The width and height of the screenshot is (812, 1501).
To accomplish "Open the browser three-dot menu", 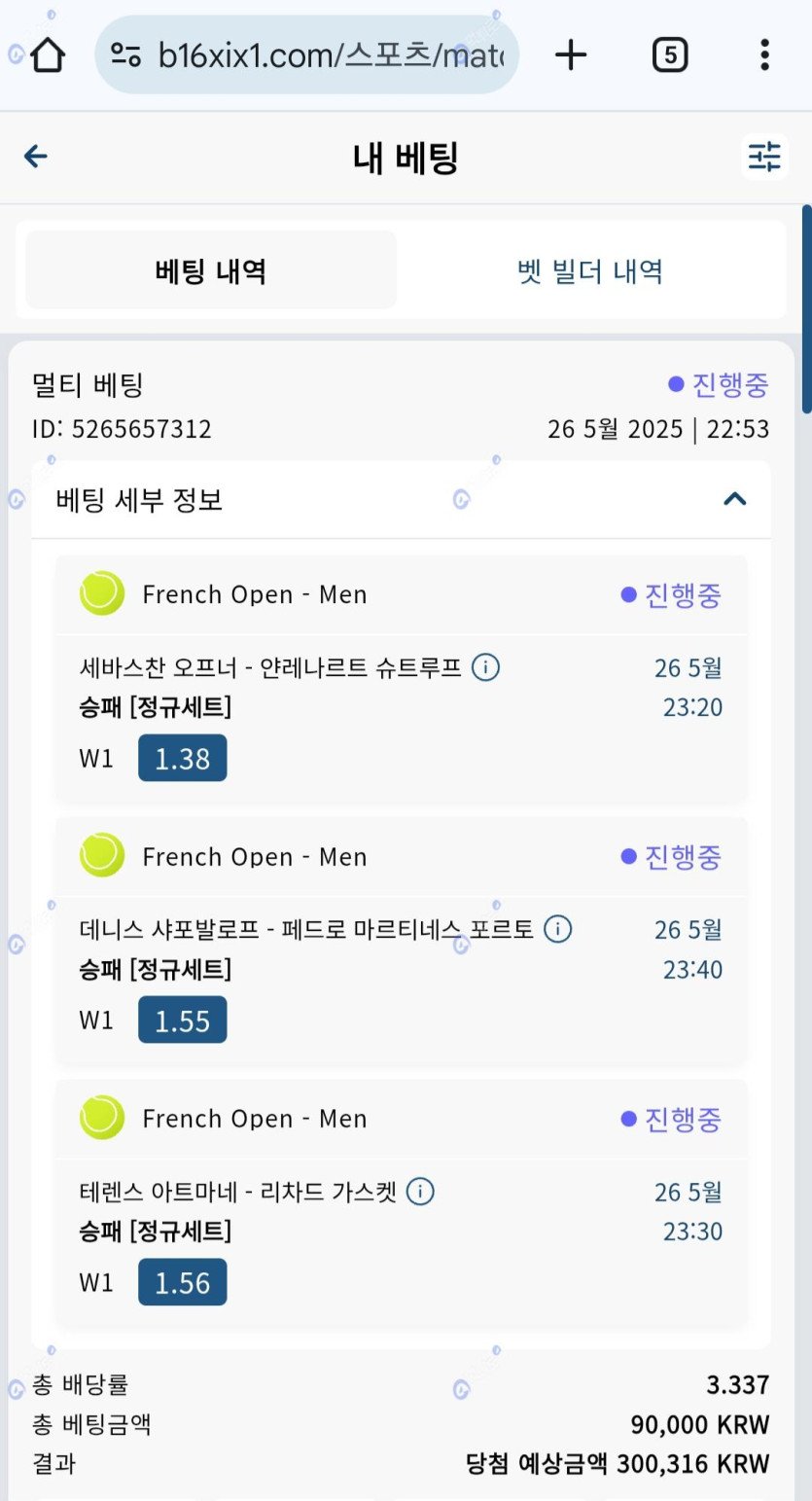I will (764, 55).
